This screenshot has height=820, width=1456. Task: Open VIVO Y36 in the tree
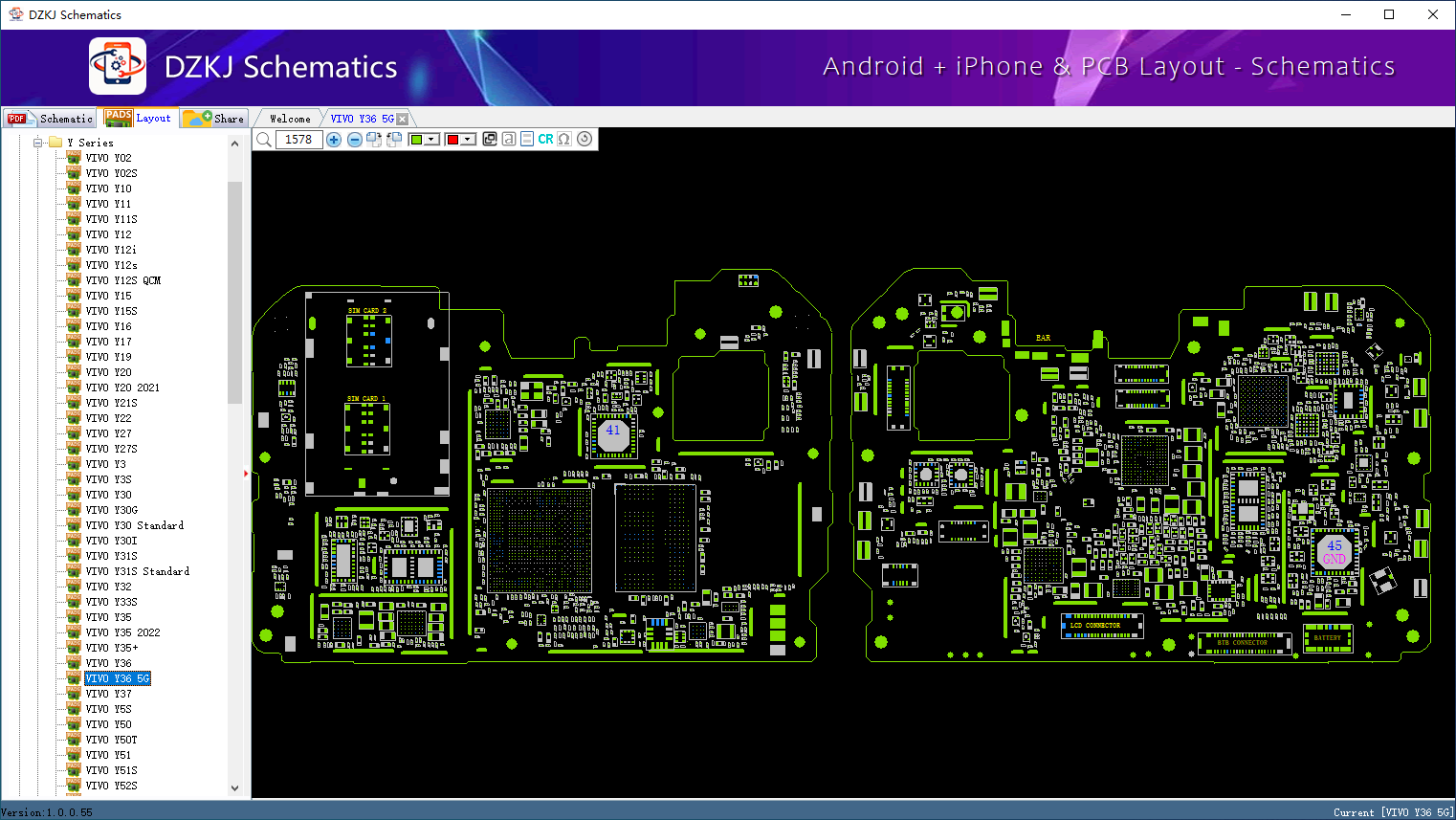(108, 663)
